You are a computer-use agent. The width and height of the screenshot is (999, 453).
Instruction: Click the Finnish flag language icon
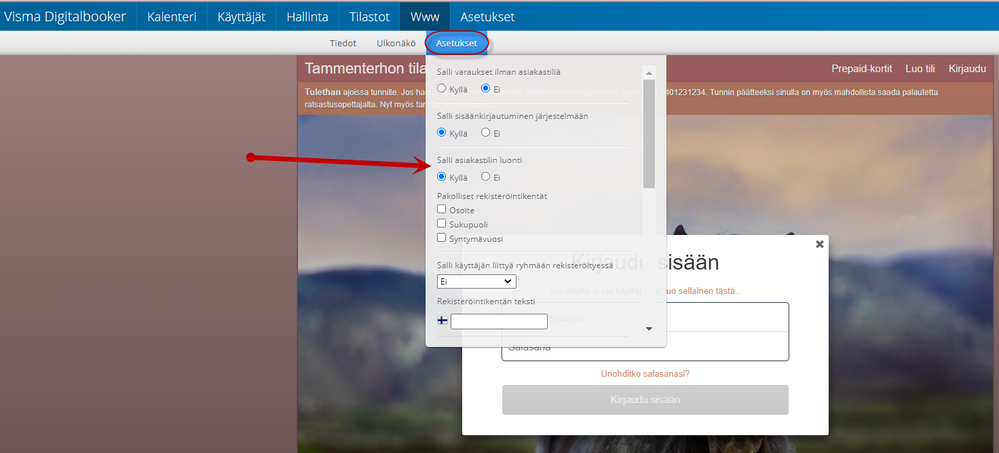coord(442,321)
